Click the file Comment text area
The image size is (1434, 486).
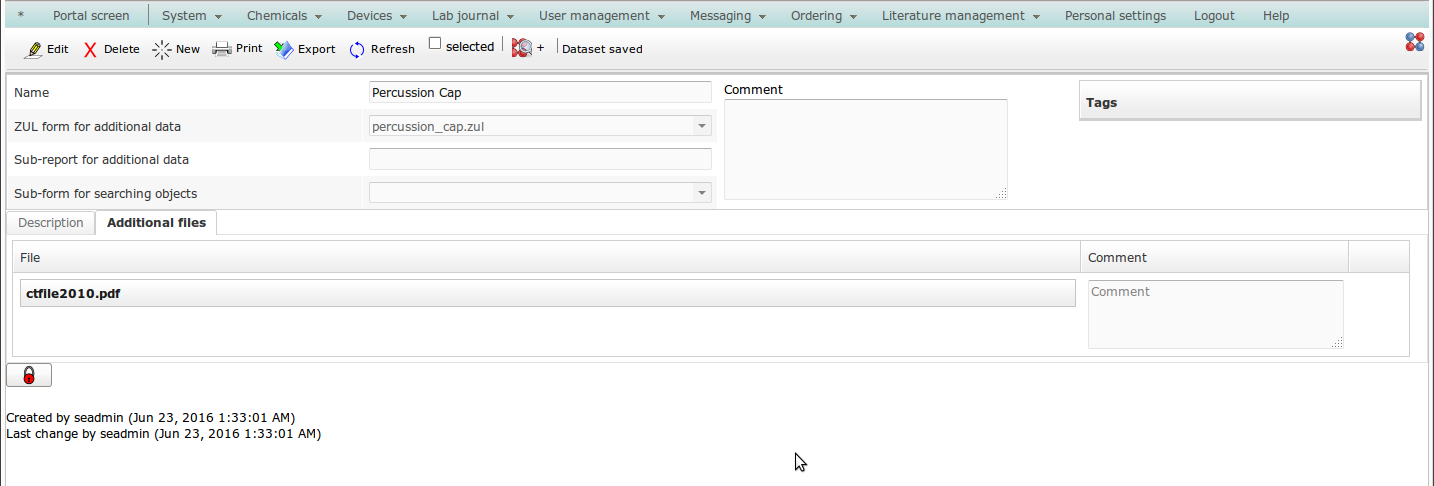point(1215,314)
